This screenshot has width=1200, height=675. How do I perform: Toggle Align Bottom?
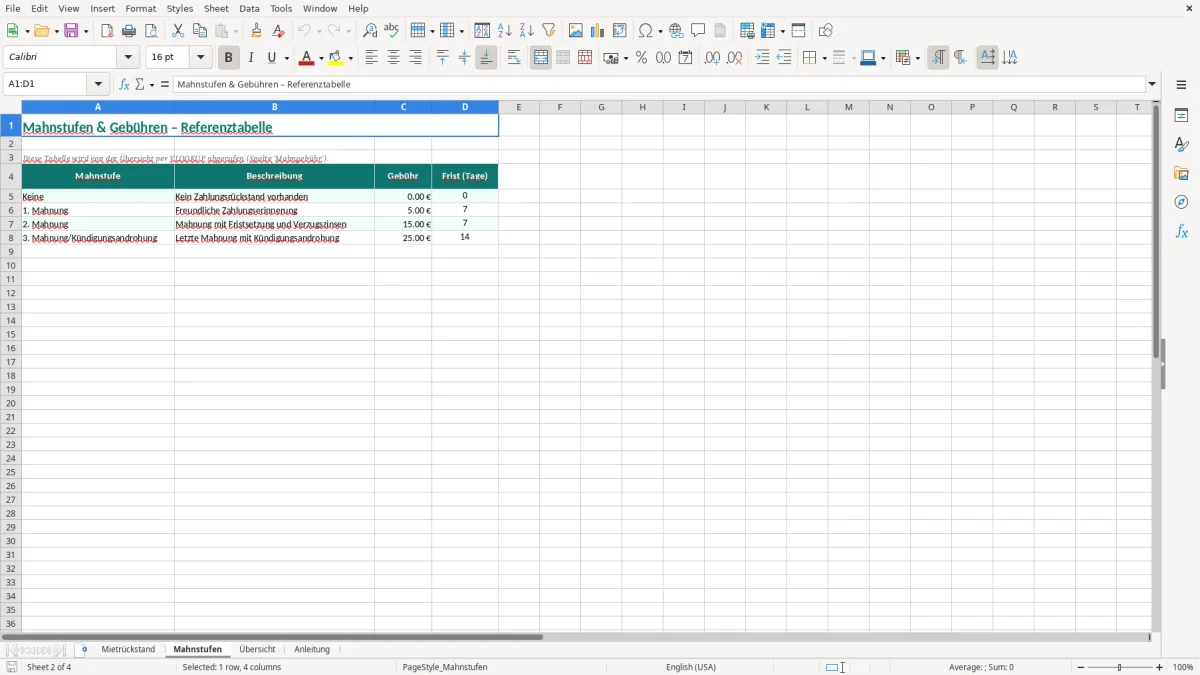click(x=486, y=58)
